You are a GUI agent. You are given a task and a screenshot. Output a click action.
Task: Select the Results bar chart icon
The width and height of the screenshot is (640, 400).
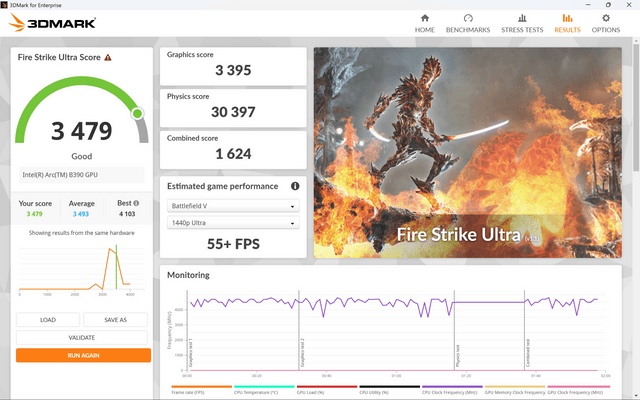pyautogui.click(x=567, y=18)
